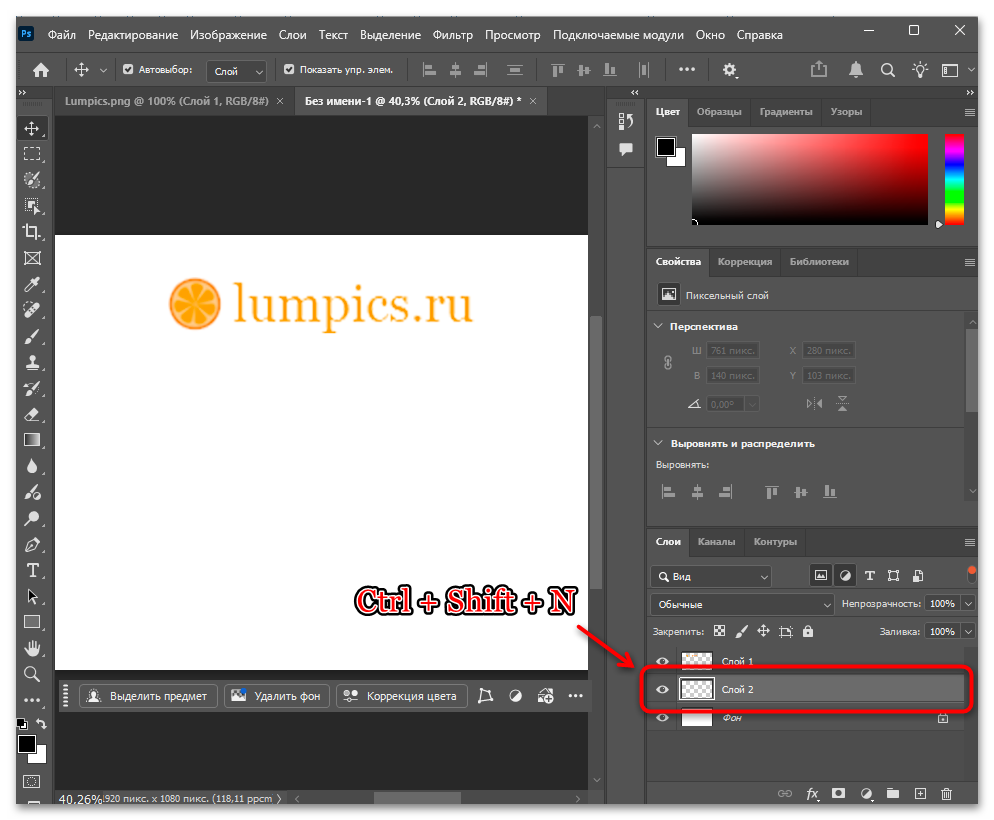Open the Обычные blend mode dropdown
The width and height of the screenshot is (994, 820).
(x=742, y=604)
